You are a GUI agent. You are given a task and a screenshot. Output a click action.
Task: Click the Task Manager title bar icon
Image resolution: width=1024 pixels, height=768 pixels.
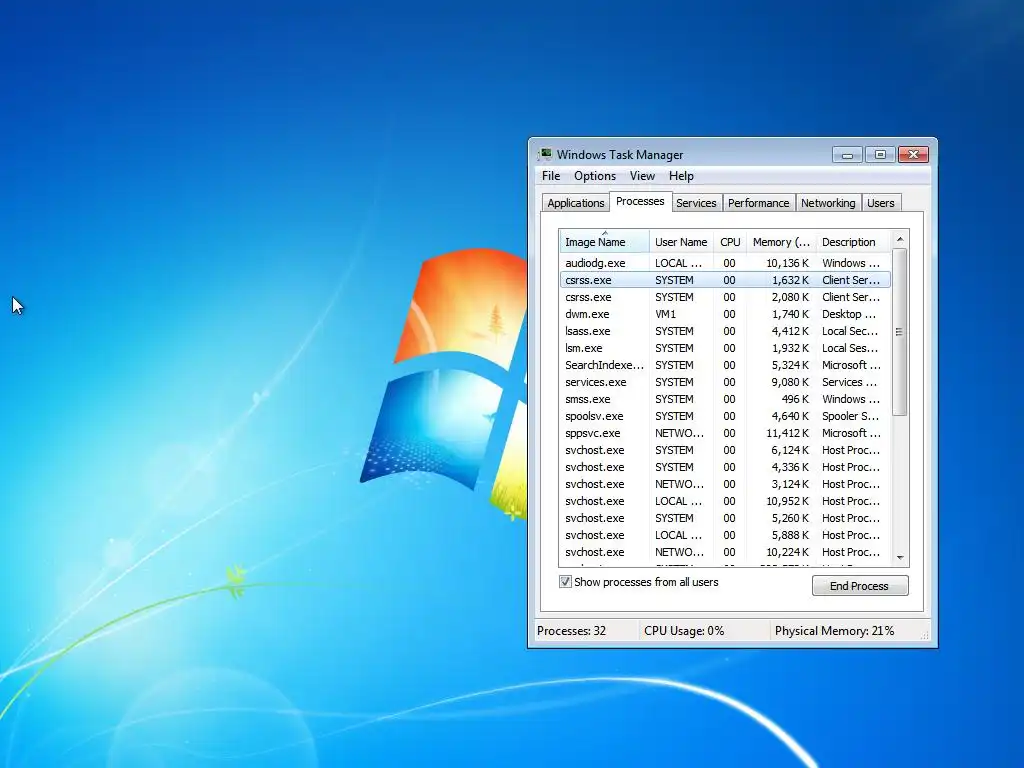545,155
